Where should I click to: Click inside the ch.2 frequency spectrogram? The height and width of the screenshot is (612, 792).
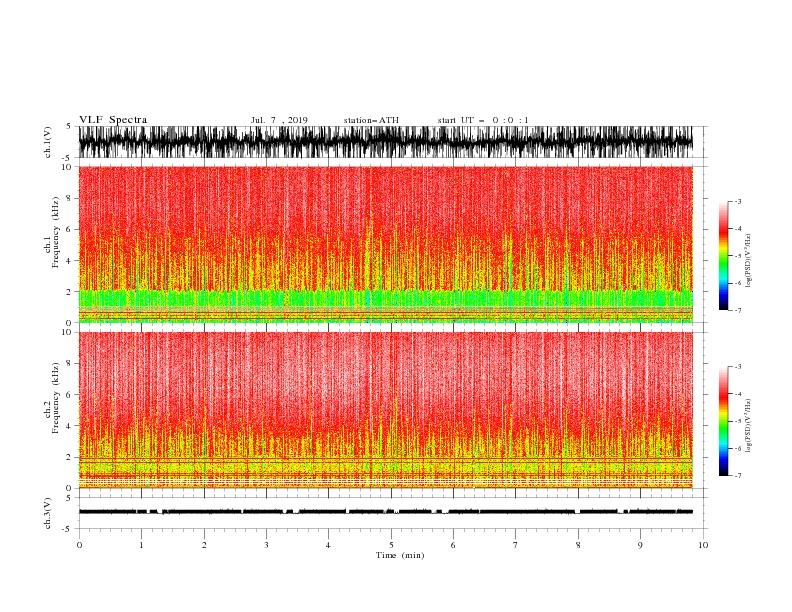pyautogui.click(x=386, y=410)
